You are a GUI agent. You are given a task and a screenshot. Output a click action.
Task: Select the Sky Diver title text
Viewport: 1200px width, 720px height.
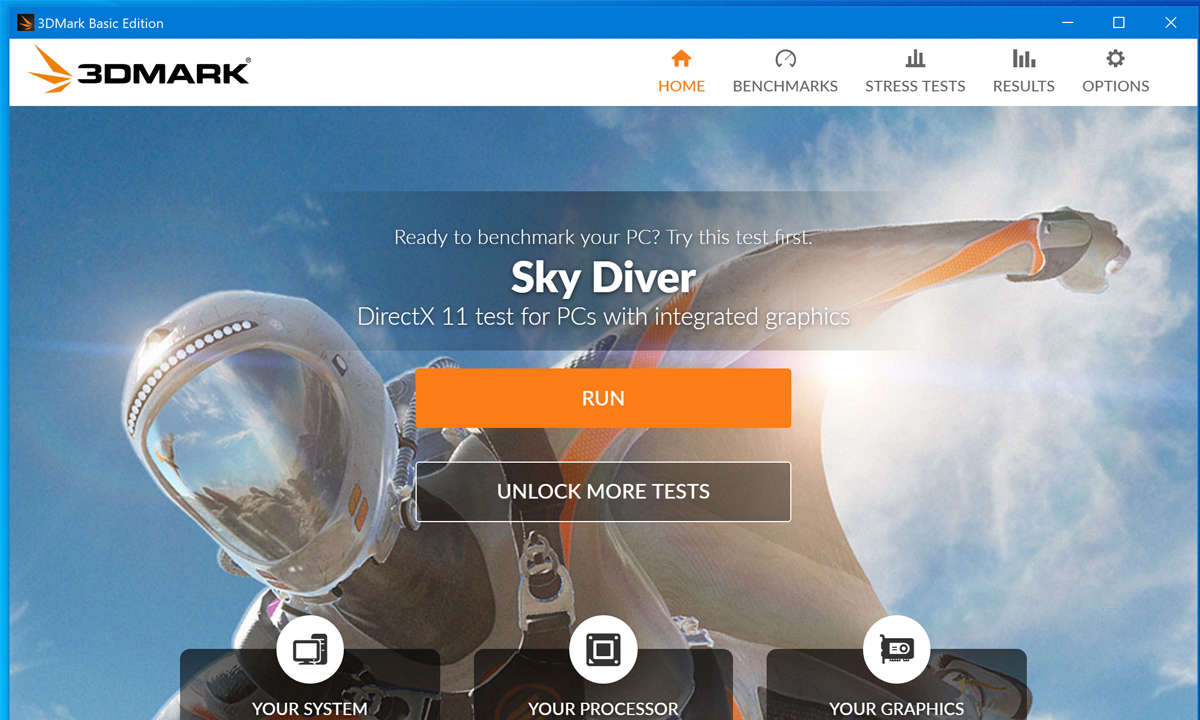603,277
